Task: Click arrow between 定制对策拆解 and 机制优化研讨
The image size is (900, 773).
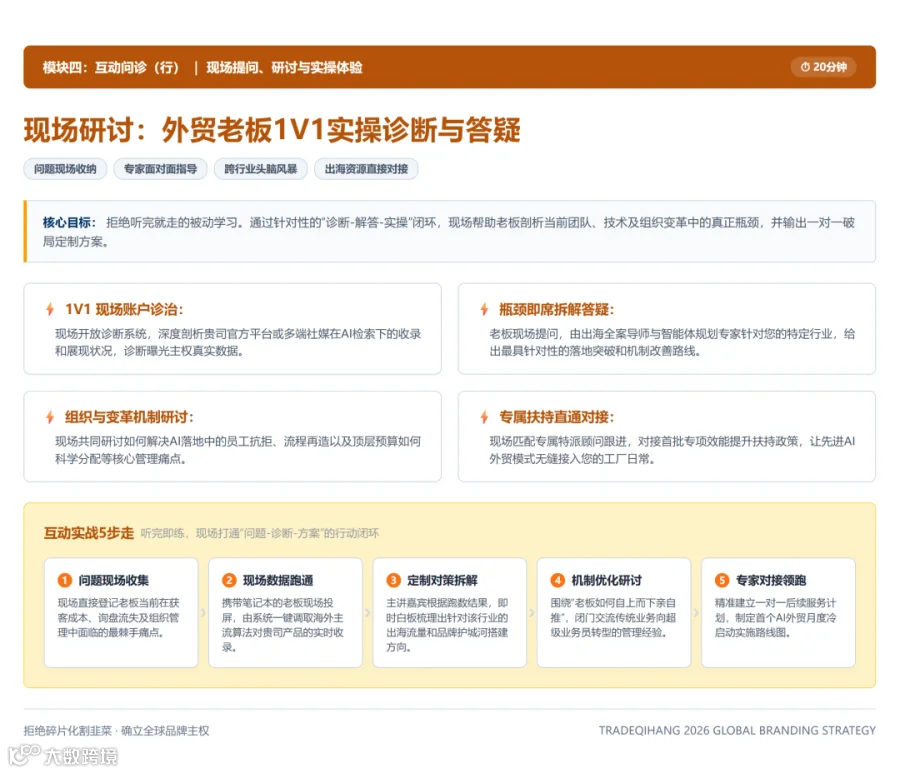Action: click(532, 613)
